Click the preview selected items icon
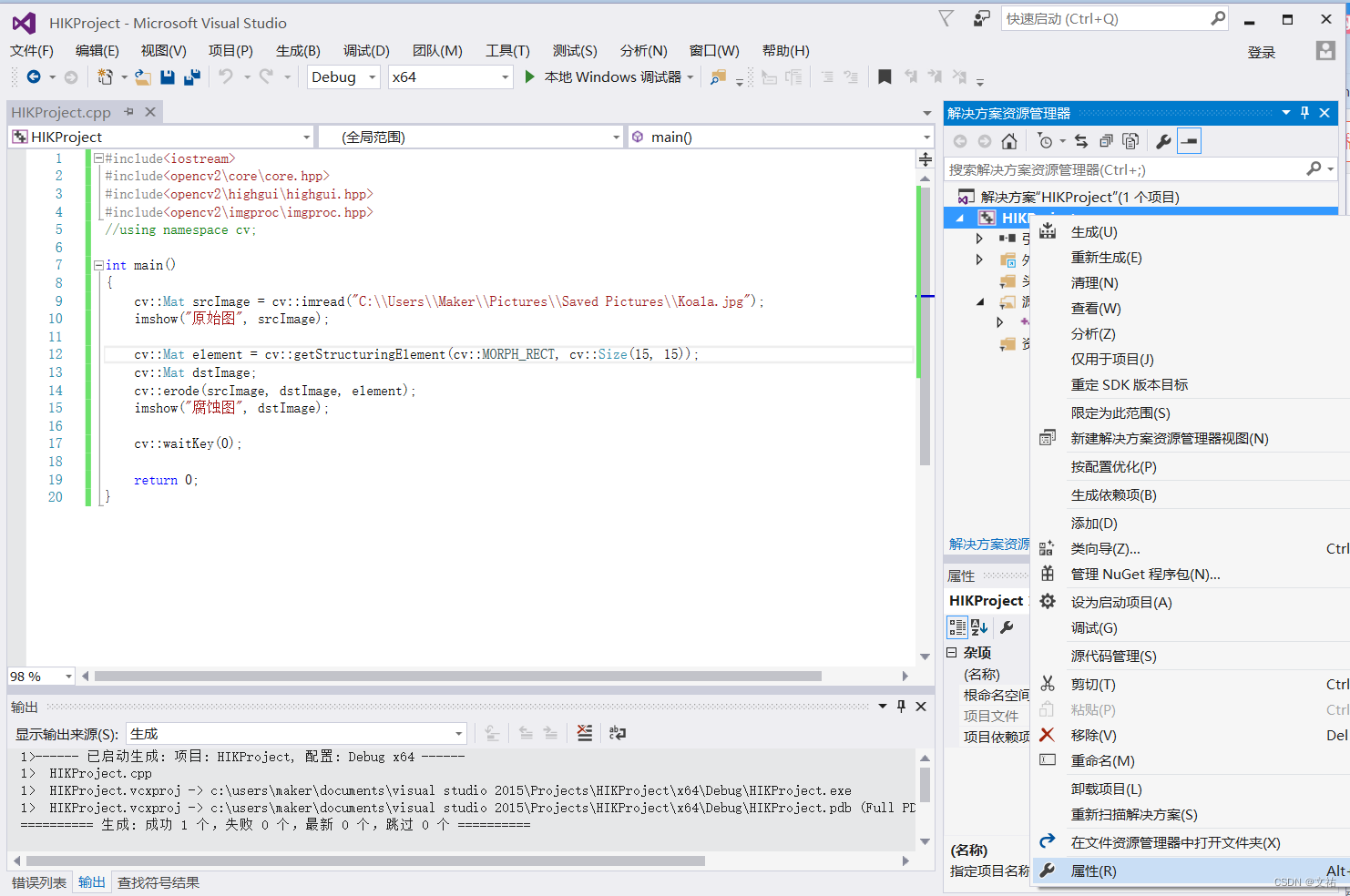Screen dimensions: 1350x896 [x=1189, y=141]
